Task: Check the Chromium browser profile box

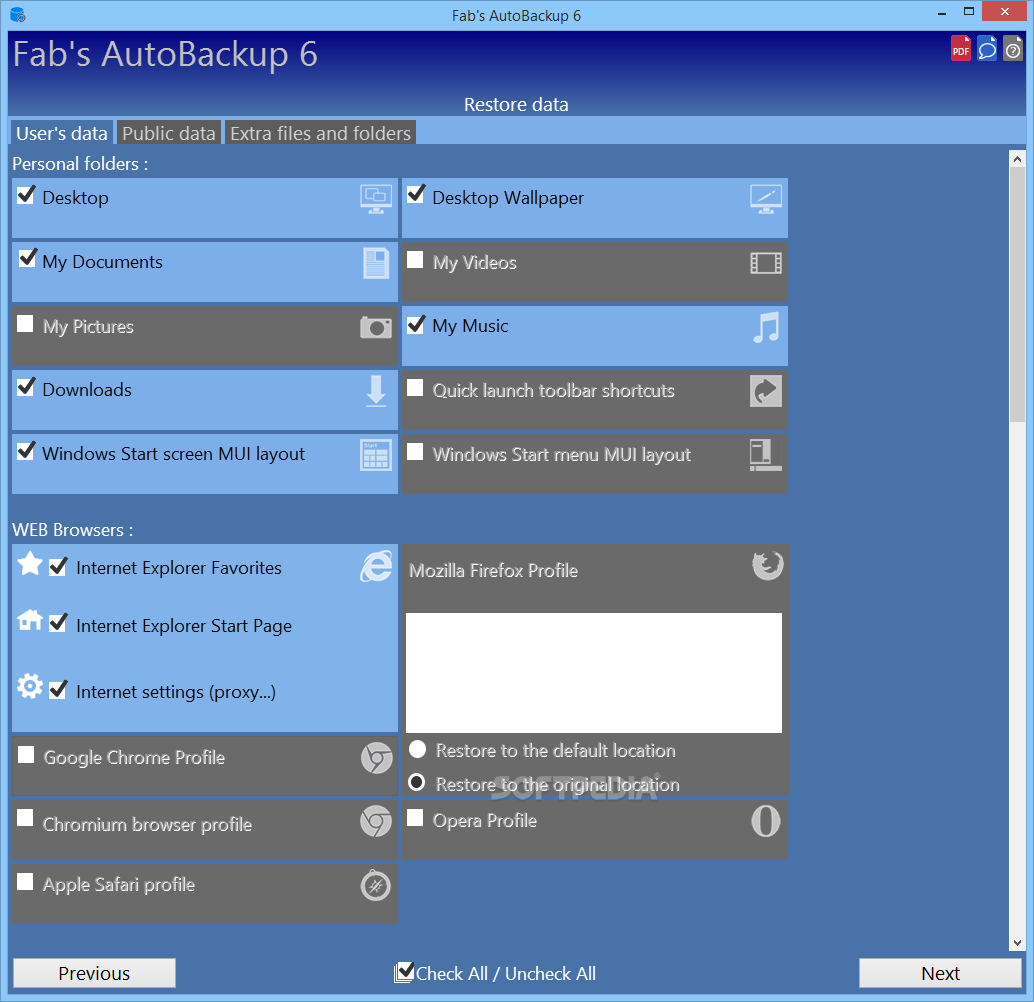Action: point(25,818)
